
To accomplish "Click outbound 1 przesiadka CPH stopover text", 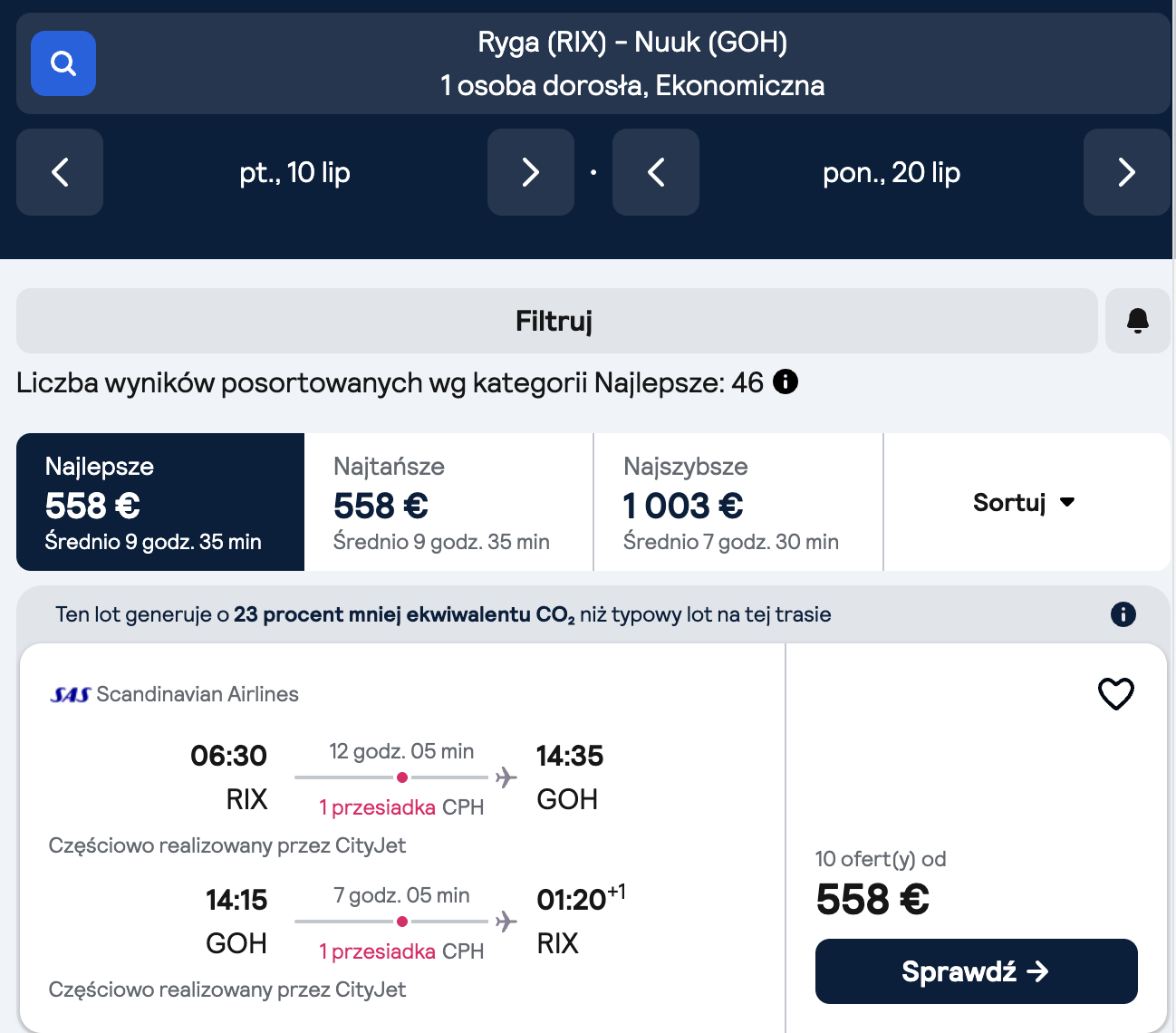I will point(401,807).
